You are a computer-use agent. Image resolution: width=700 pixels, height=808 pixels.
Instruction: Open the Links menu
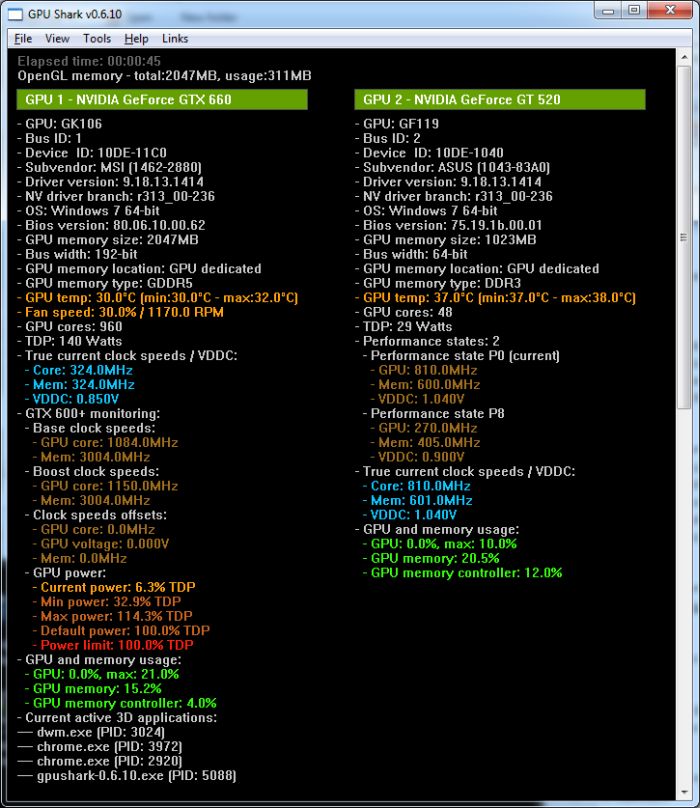[175, 39]
